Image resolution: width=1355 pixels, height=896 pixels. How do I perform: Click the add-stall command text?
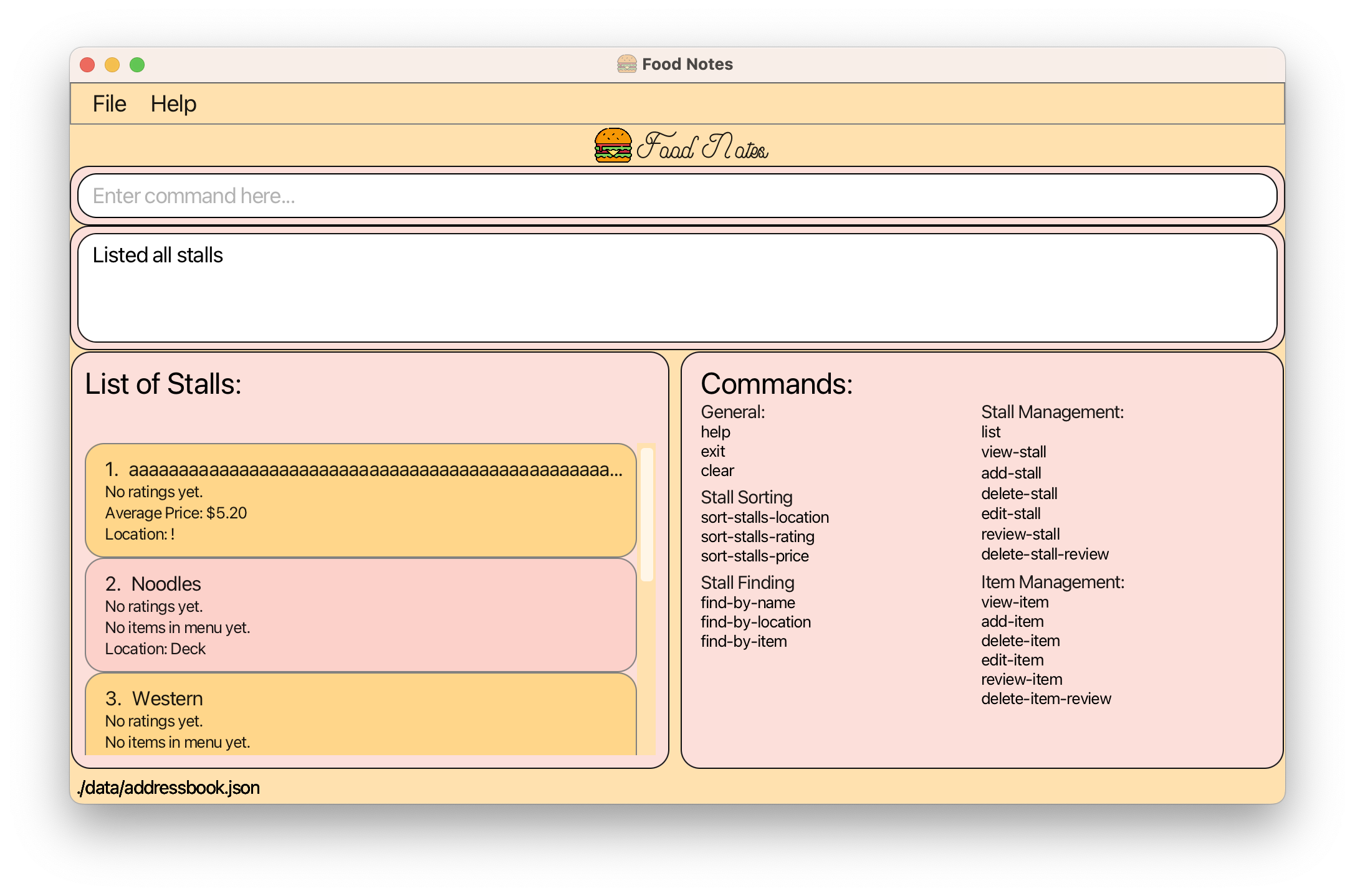[1011, 473]
